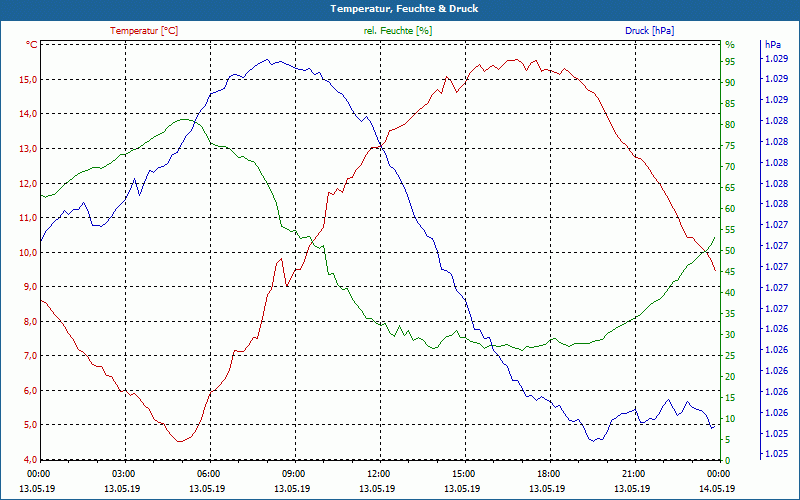Click the 06:00 time axis label
The height and width of the screenshot is (500, 800).
coord(208,474)
